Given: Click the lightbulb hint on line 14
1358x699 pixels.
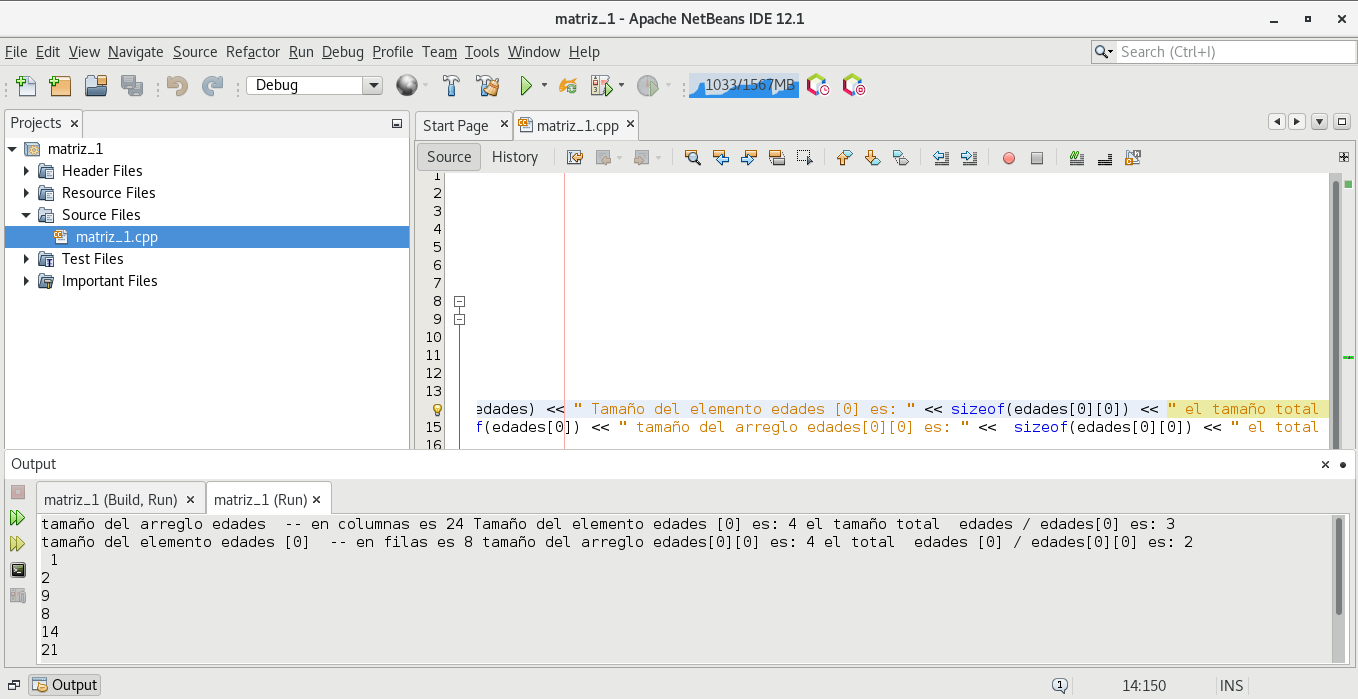Looking at the screenshot, I should 437,409.
